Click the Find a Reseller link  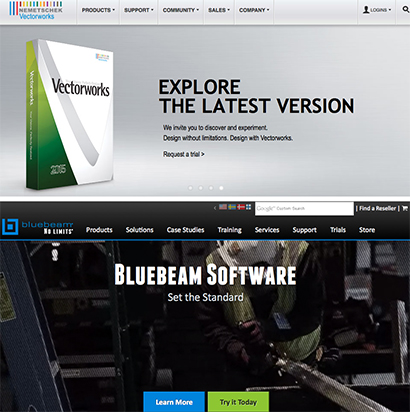point(378,208)
